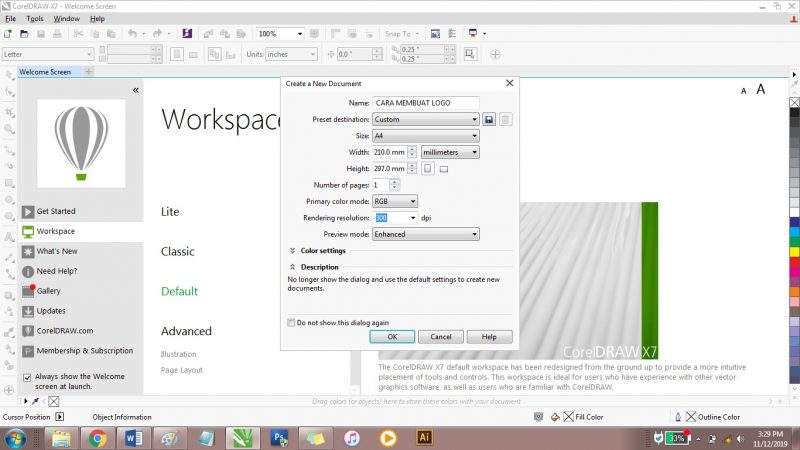Click the Cursor Position arrow in status bar
Image resolution: width=800 pixels, height=450 pixels.
(x=60, y=417)
